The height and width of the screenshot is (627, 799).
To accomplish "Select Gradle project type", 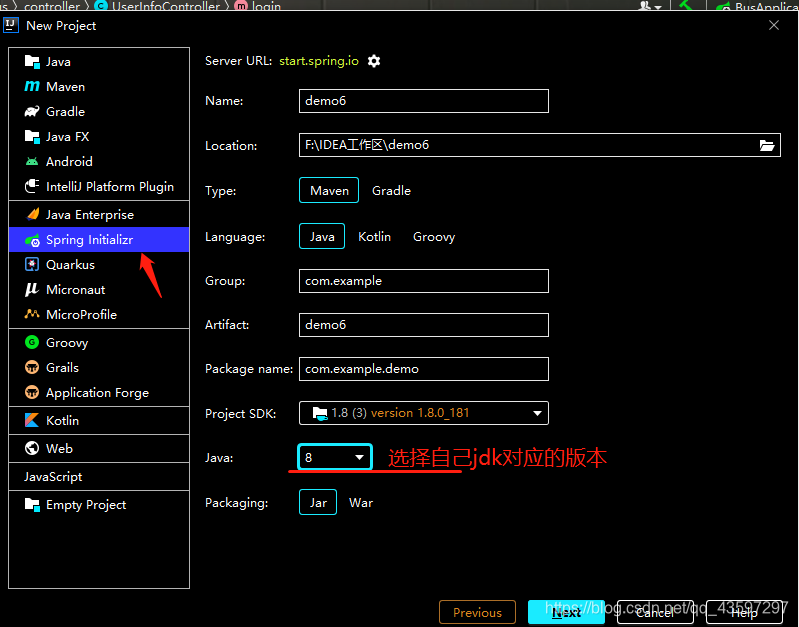I will [x=391, y=190].
